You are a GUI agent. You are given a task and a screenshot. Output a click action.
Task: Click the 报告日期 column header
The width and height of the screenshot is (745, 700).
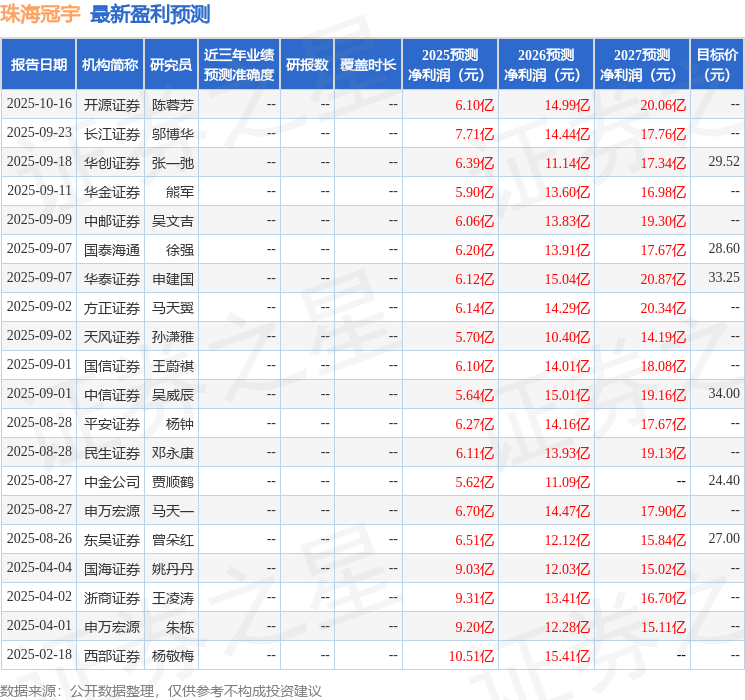coord(38,65)
